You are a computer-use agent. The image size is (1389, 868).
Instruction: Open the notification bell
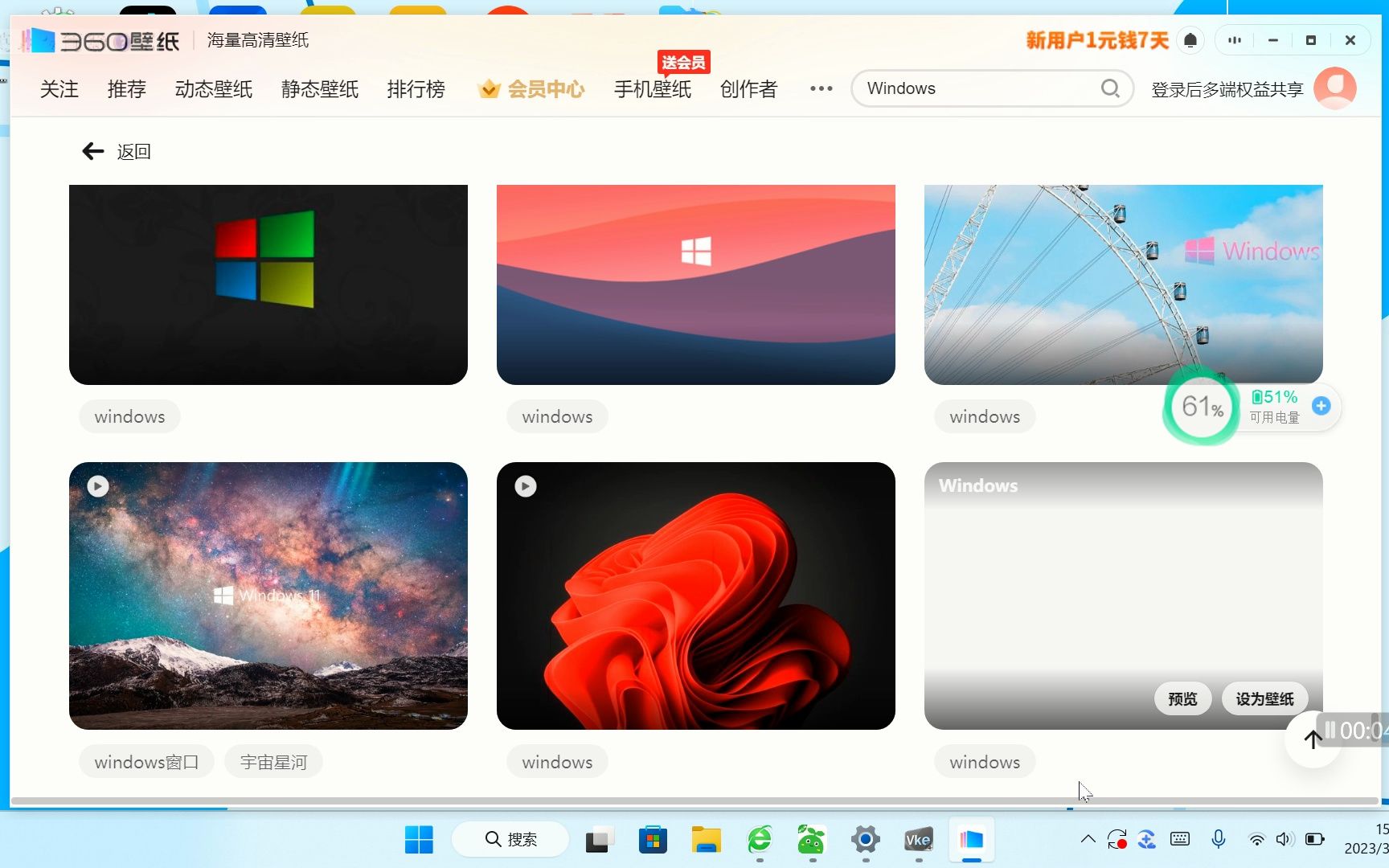(x=1190, y=40)
